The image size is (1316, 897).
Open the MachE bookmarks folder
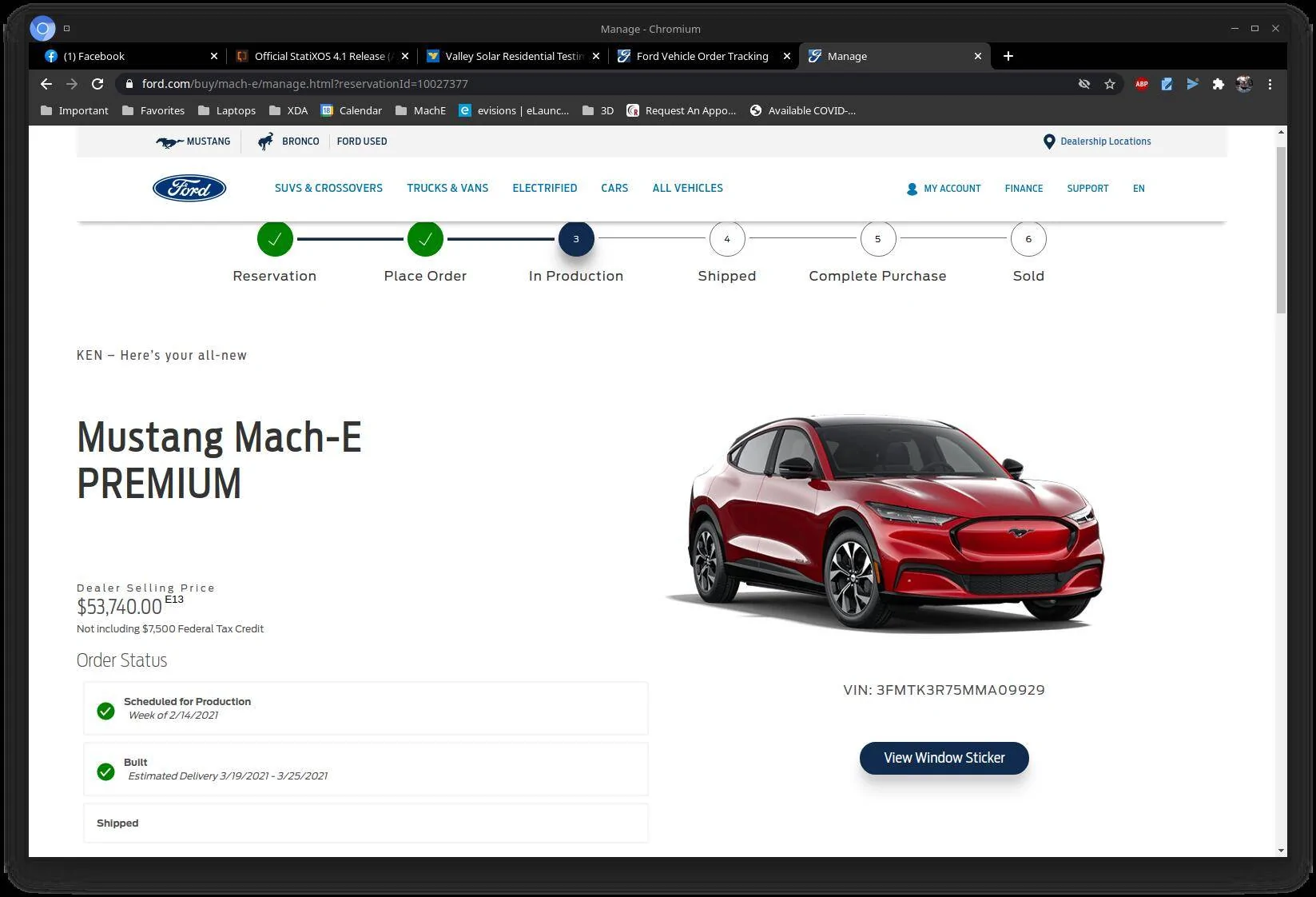click(x=421, y=110)
